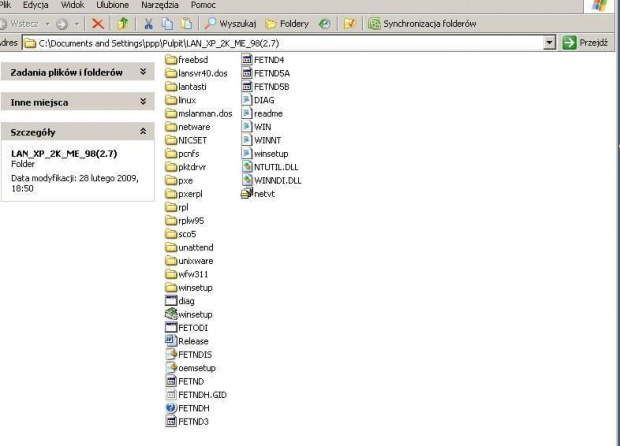Select the rplw95 folder
Screen dimensions: 620x446
pyautogui.click(x=185, y=221)
